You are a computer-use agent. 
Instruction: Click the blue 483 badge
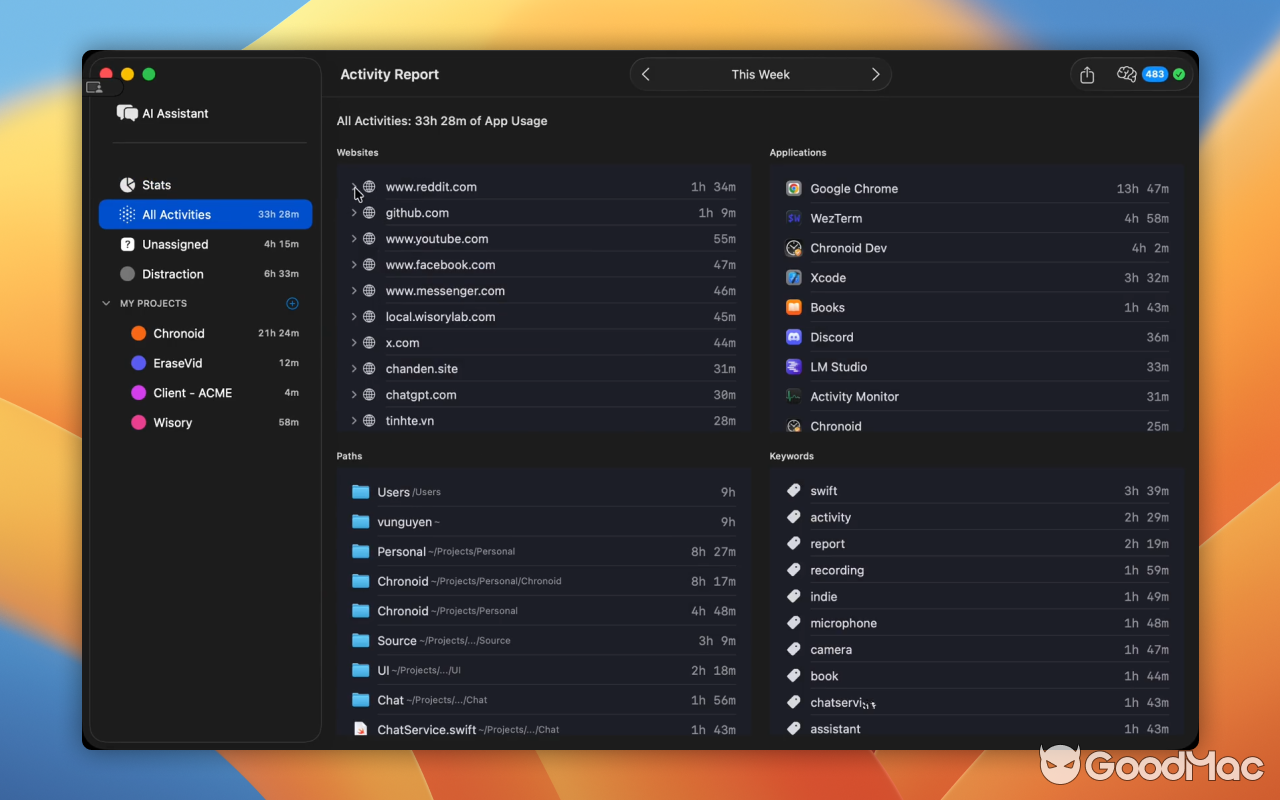point(1154,74)
